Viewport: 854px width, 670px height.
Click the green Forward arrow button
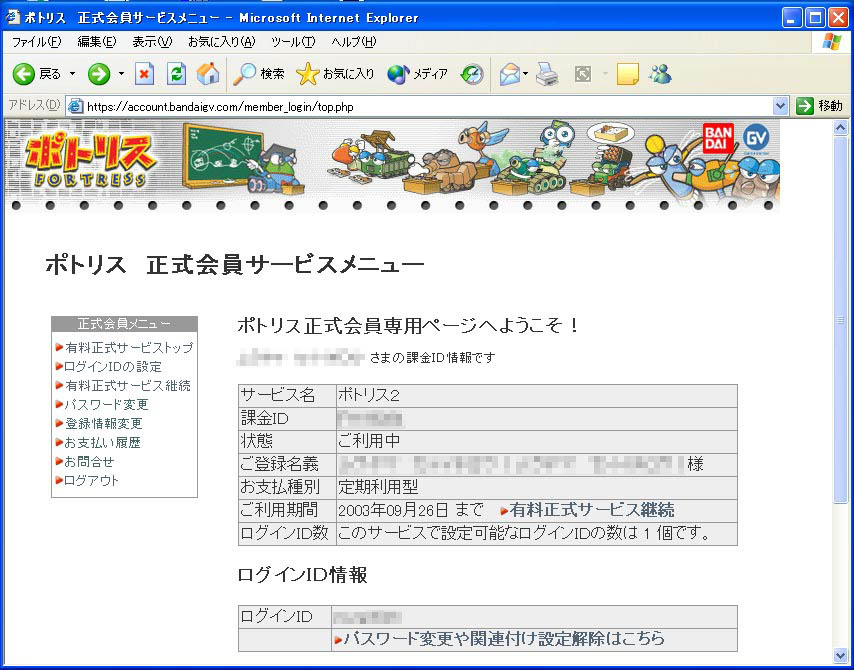[99, 74]
